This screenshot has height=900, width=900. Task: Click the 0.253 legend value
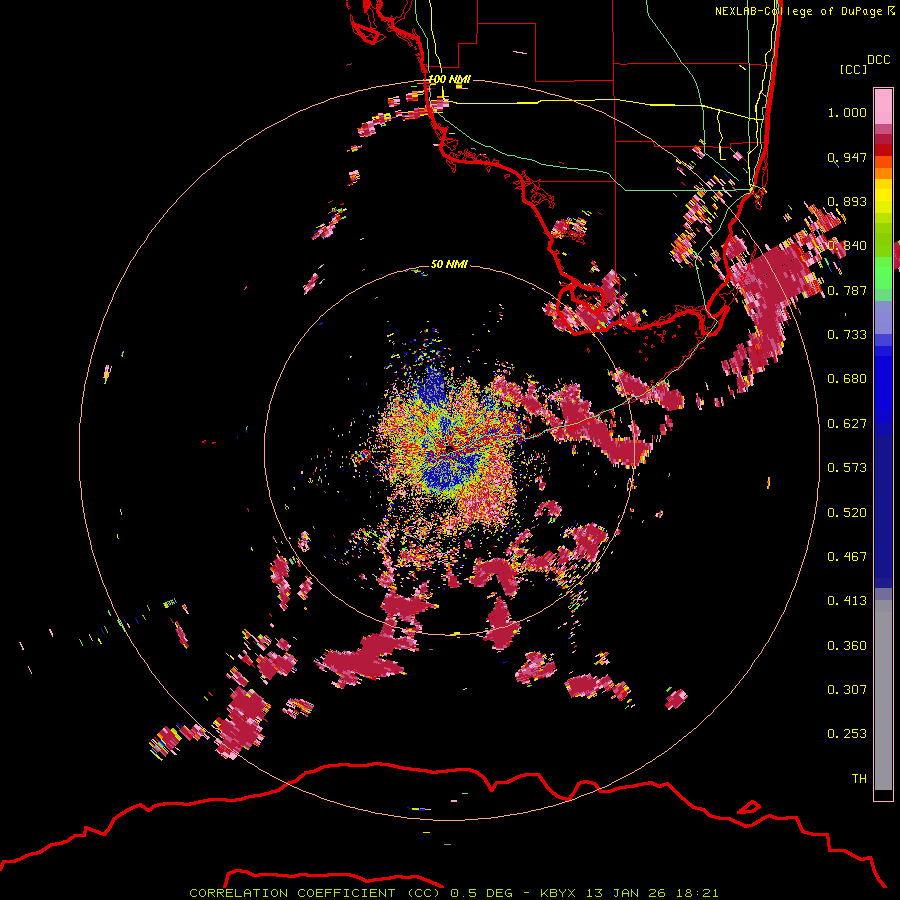click(847, 734)
